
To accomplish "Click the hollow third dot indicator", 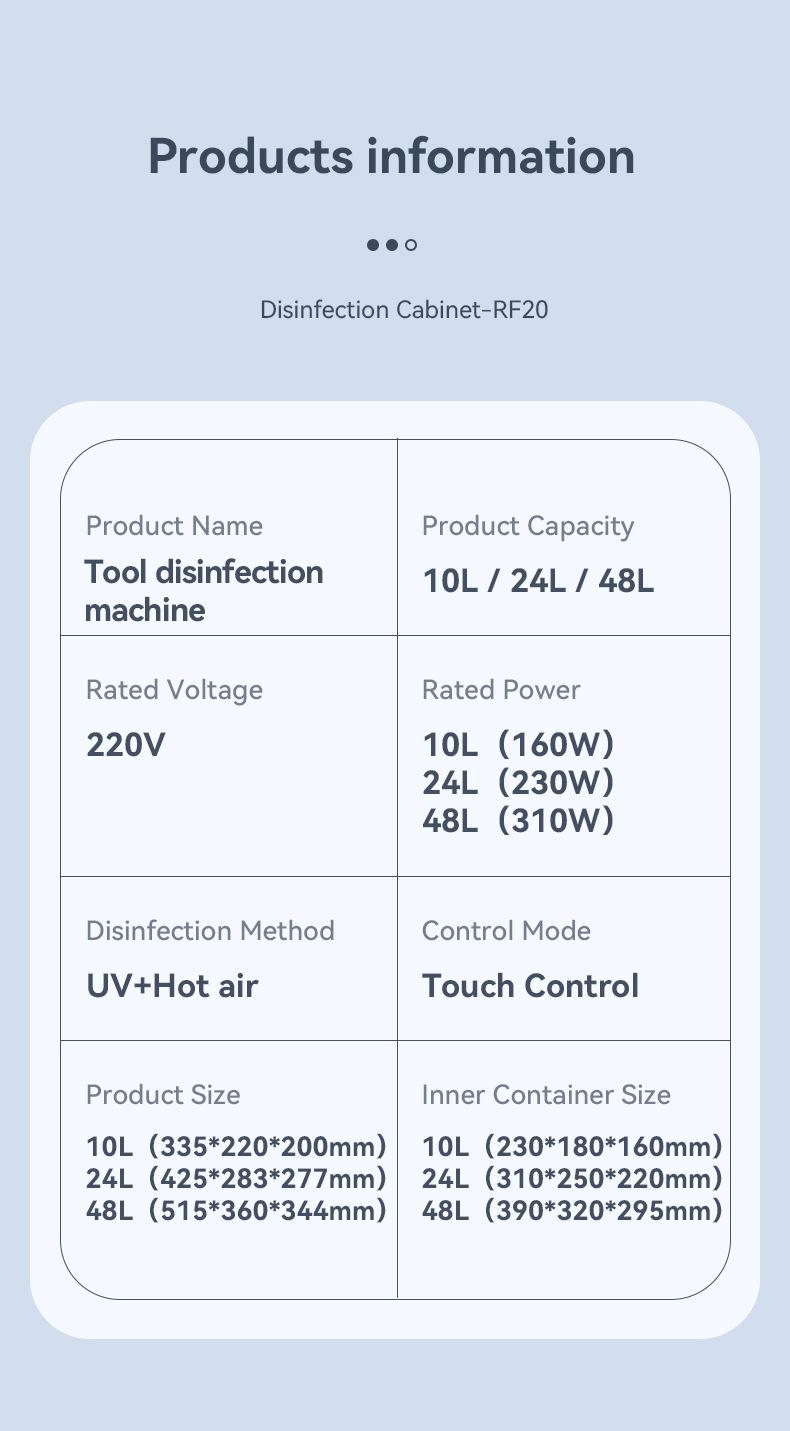I will coord(411,244).
